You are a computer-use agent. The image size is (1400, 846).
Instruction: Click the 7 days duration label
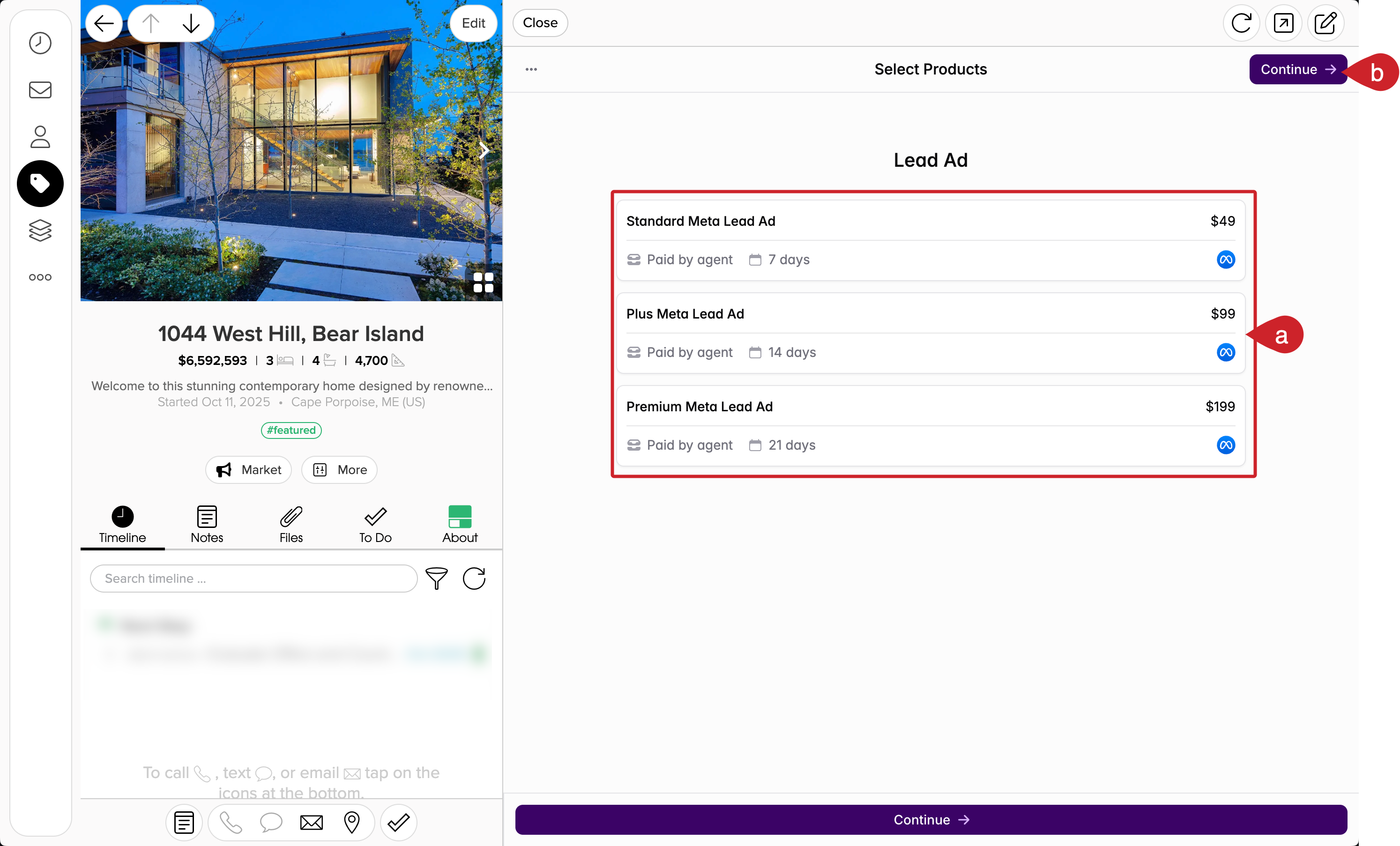click(x=789, y=260)
